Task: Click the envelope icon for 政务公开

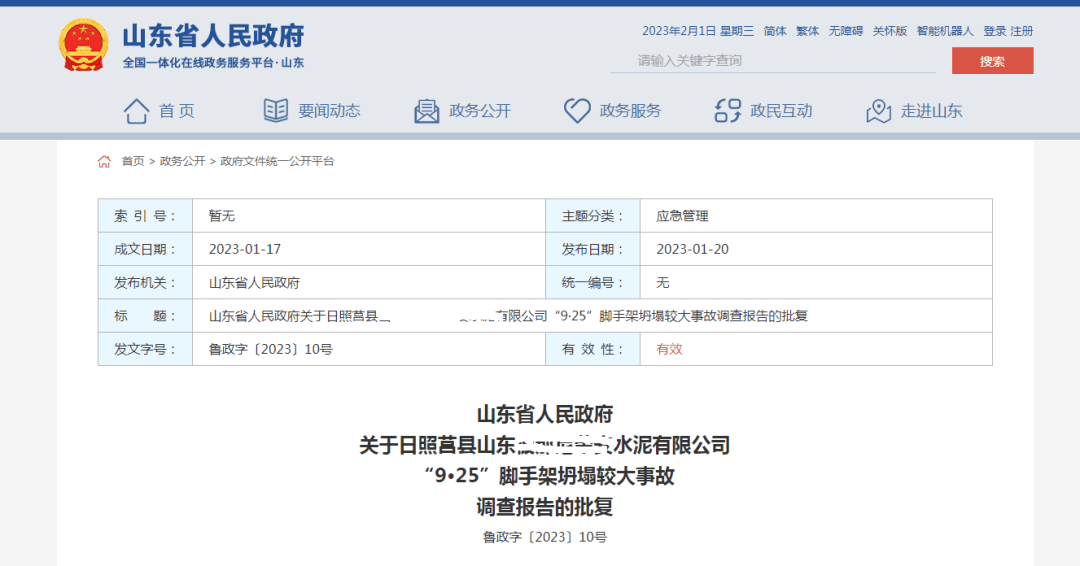Action: click(x=427, y=111)
